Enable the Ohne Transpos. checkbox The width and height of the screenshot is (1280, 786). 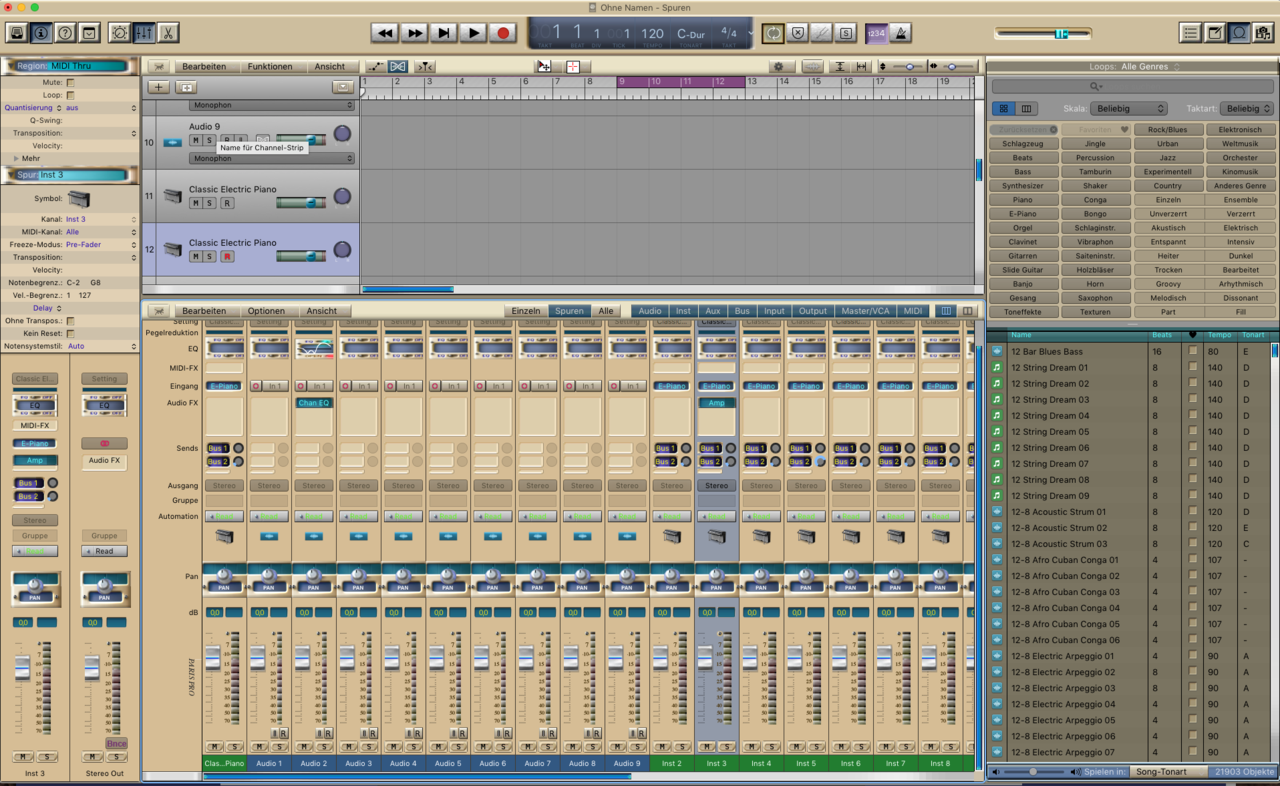click(x=70, y=321)
